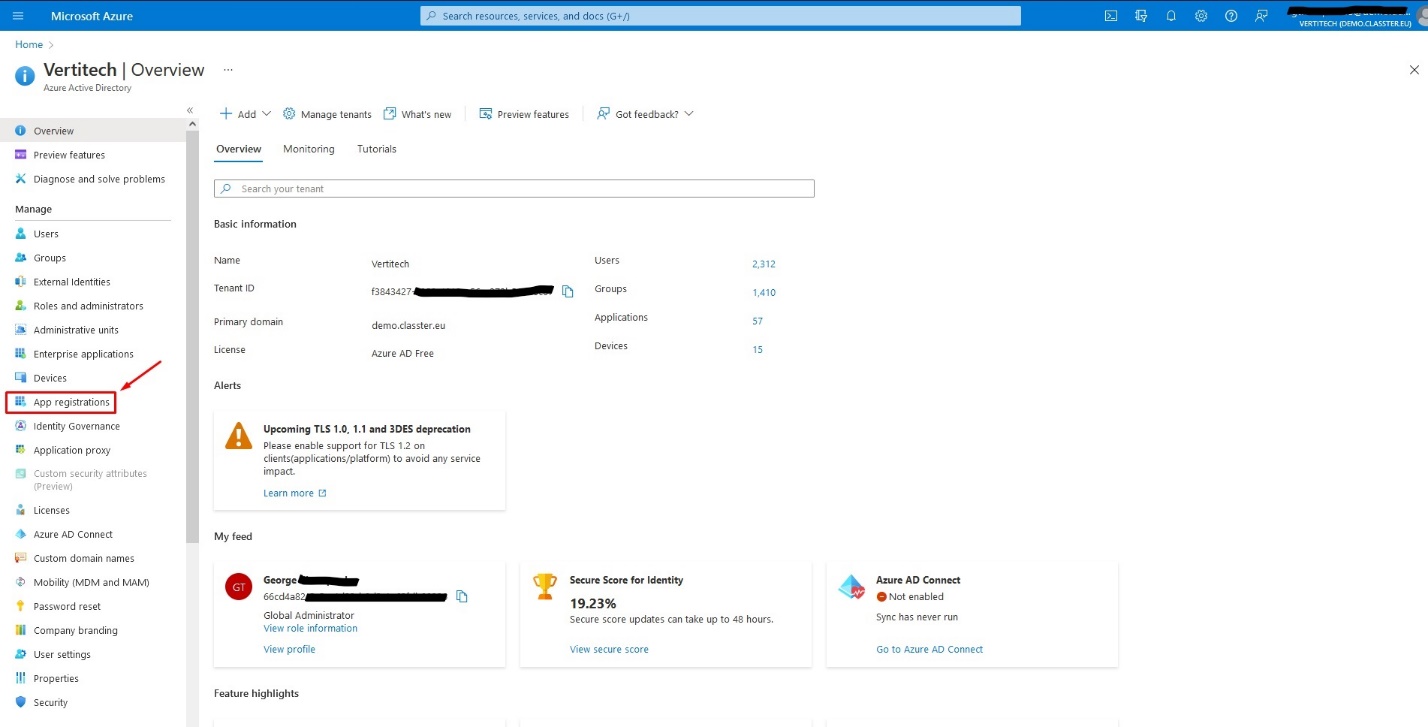Collapse the left sidebar with double chevron
Screen dimensions: 1428x727
tap(190, 110)
